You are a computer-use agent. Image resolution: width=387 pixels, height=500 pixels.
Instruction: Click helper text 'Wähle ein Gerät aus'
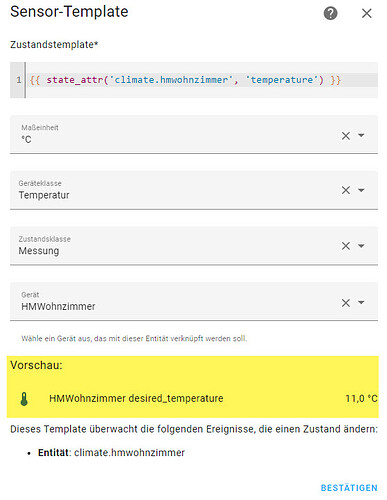[134, 339]
